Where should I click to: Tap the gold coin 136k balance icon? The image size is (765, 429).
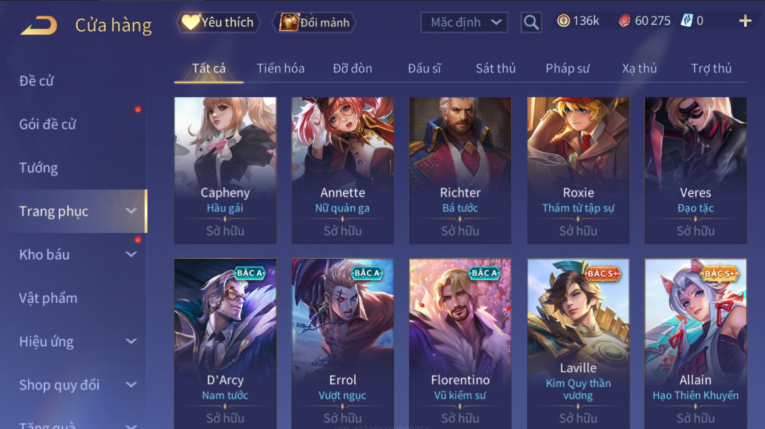[x=564, y=20]
